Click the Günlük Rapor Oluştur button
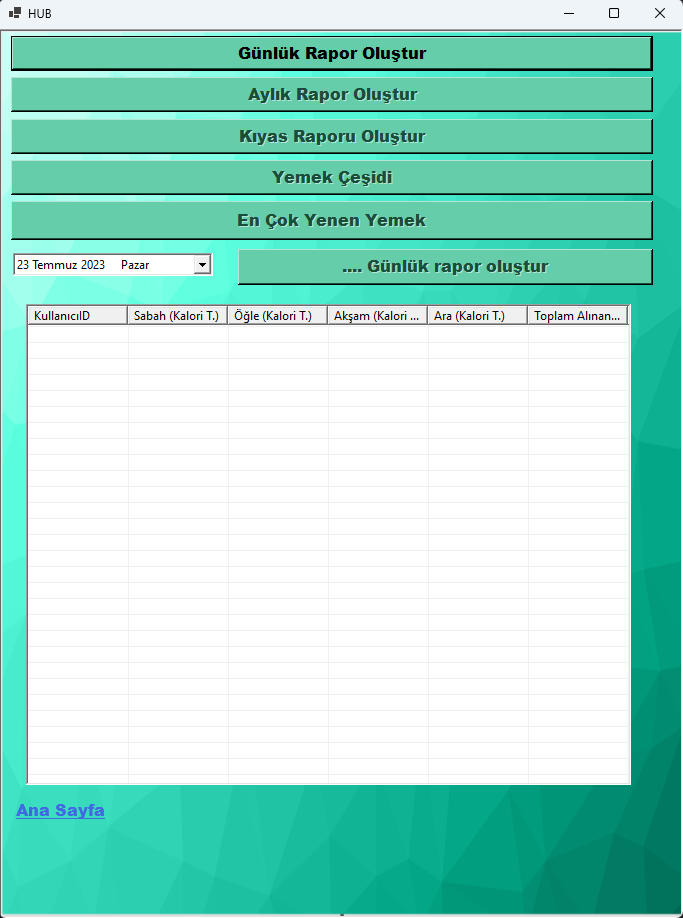 (x=332, y=53)
